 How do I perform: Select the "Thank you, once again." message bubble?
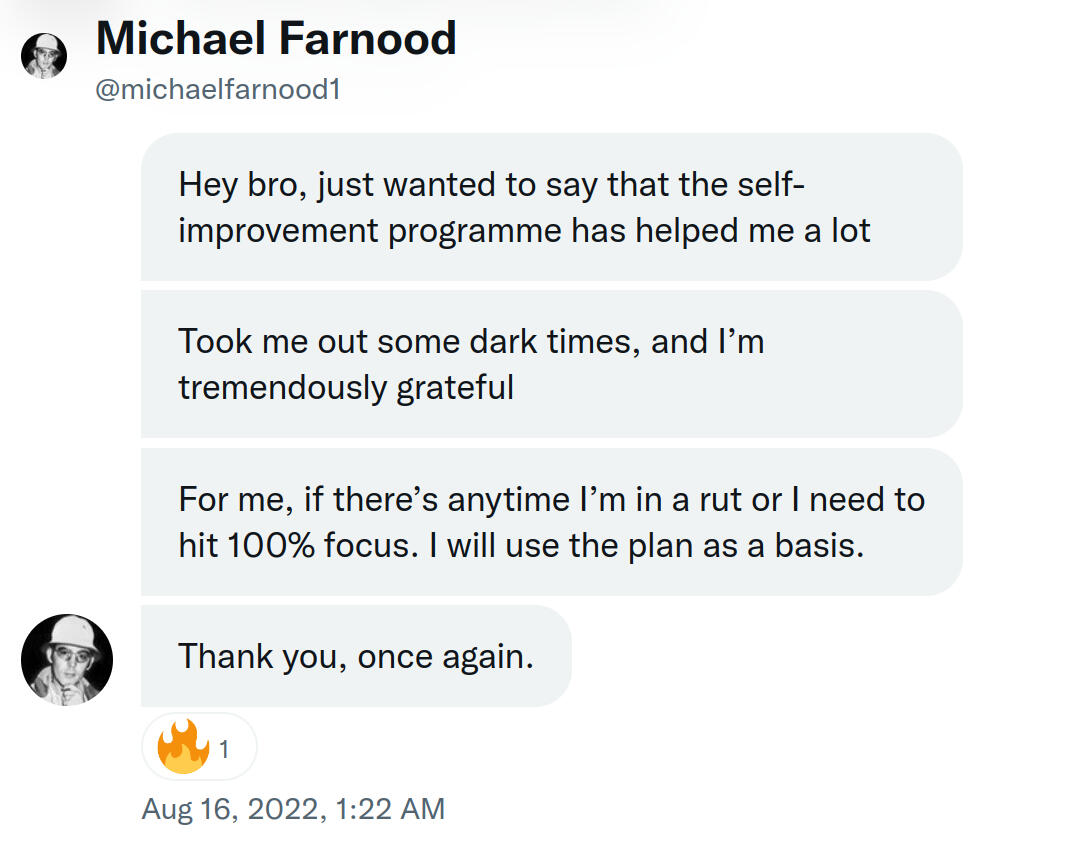[356, 656]
